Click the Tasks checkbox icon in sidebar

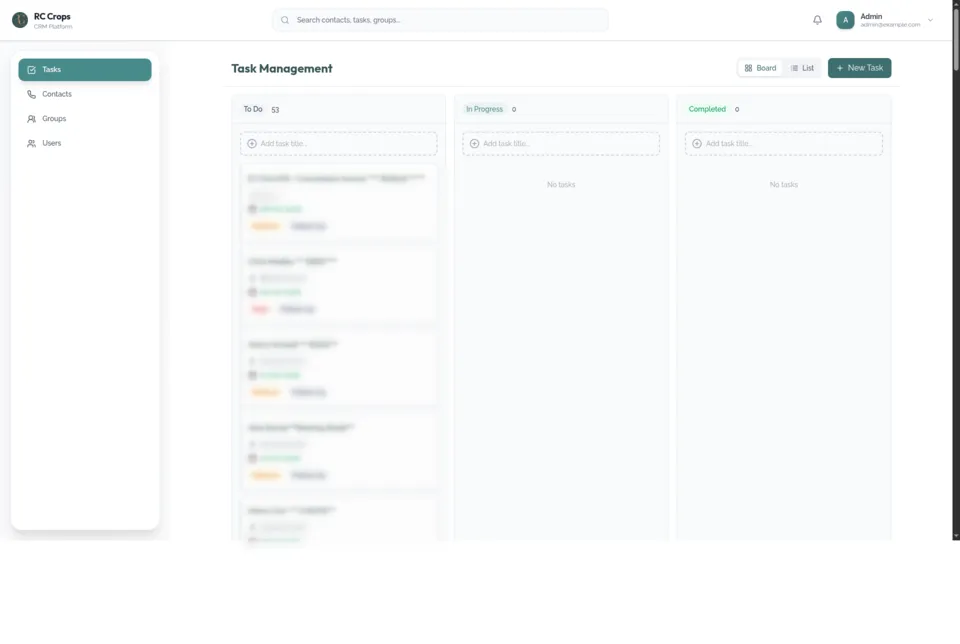pyautogui.click(x=31, y=70)
